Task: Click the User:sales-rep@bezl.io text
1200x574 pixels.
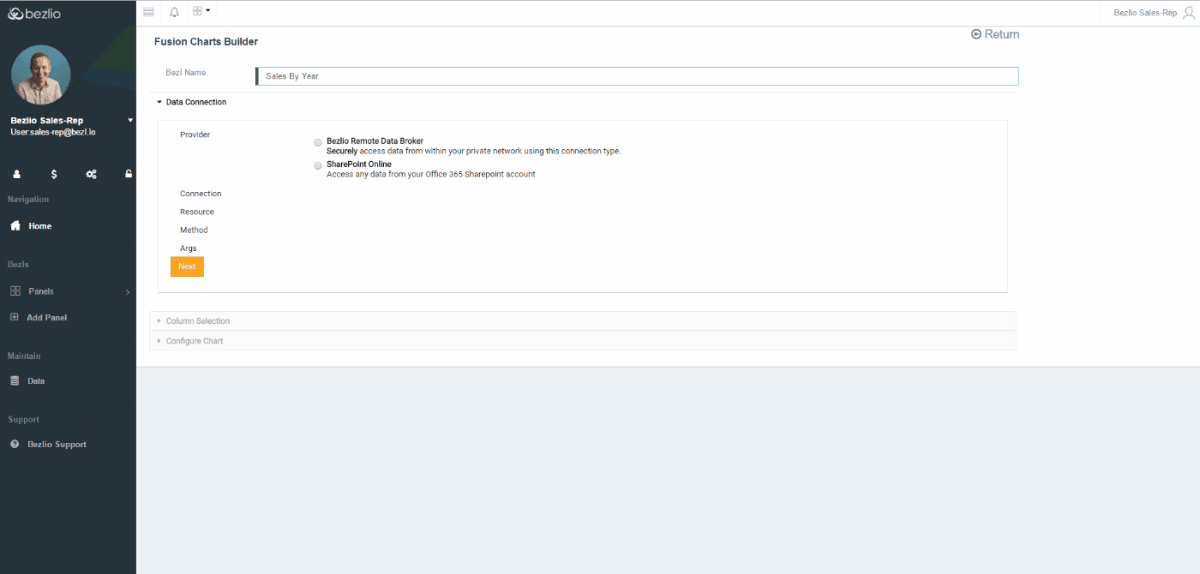Action: pos(53,132)
